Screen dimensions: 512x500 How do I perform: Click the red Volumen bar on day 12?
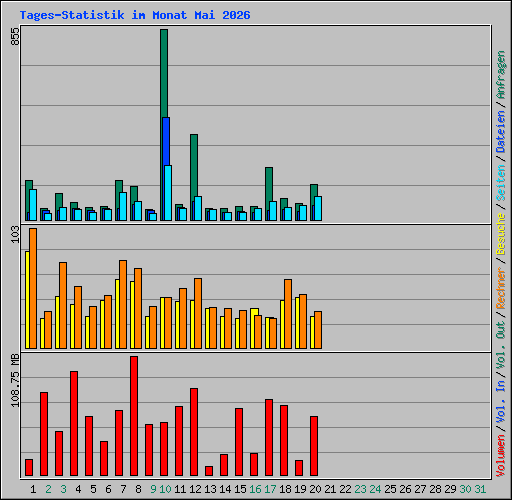coord(194,432)
